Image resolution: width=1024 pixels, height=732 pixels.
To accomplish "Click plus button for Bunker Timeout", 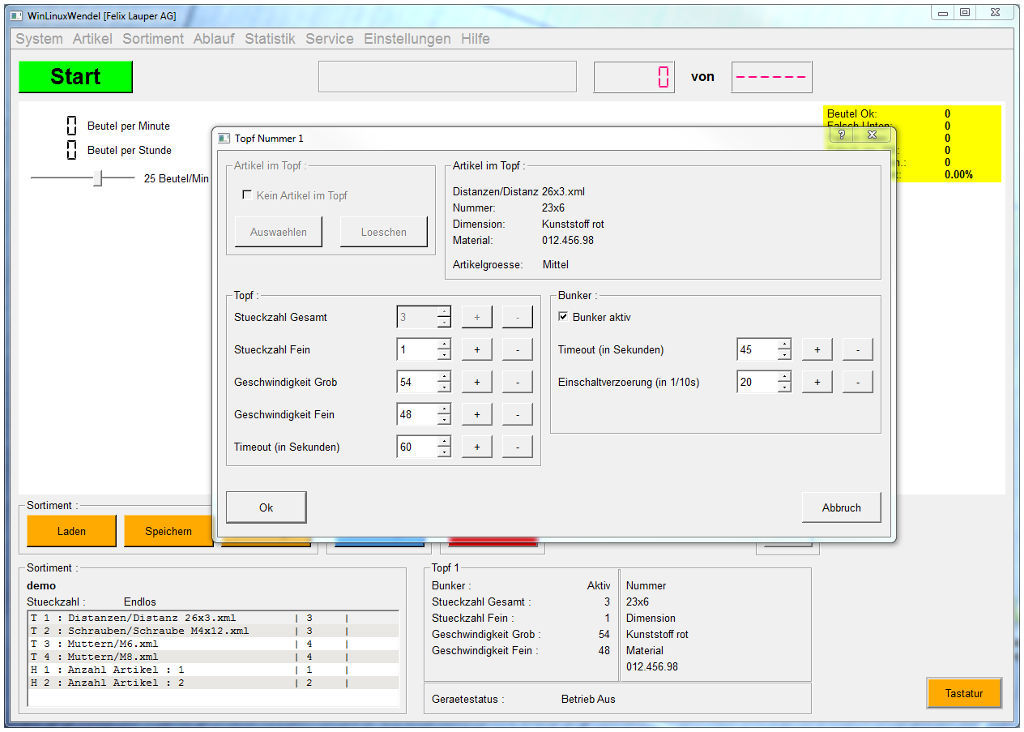I will tap(817, 349).
